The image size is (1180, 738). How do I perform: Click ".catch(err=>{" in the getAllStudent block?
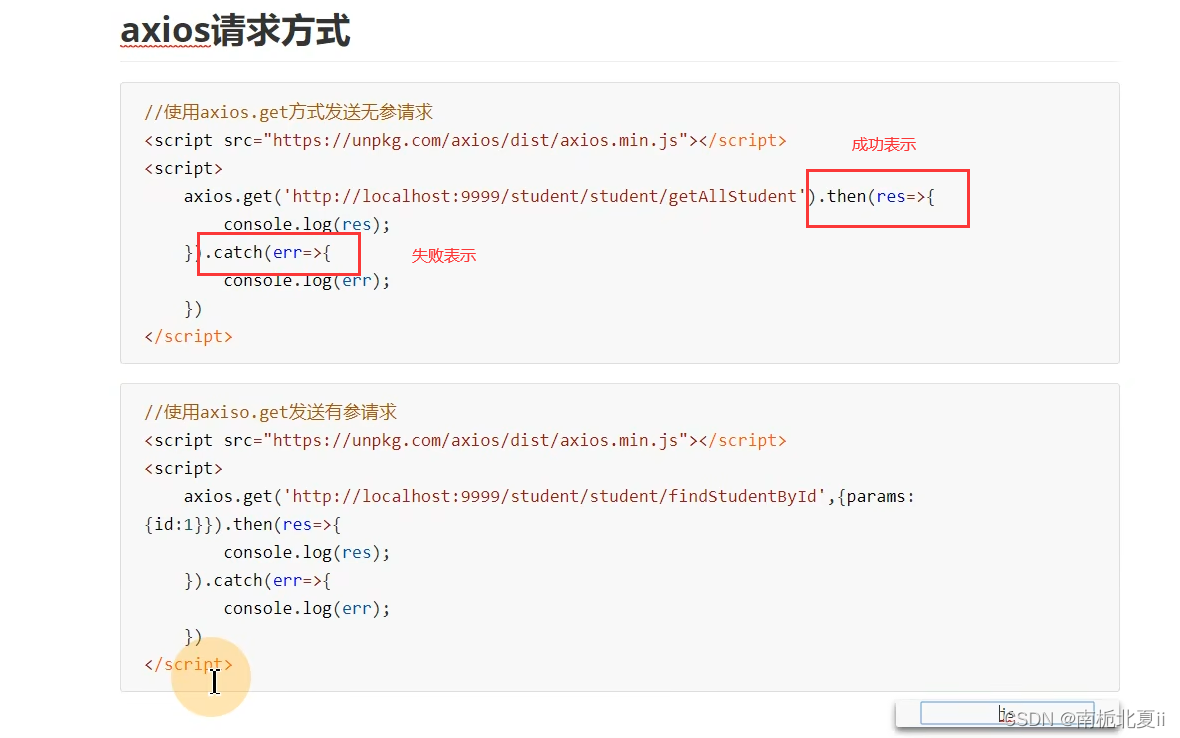coord(267,253)
